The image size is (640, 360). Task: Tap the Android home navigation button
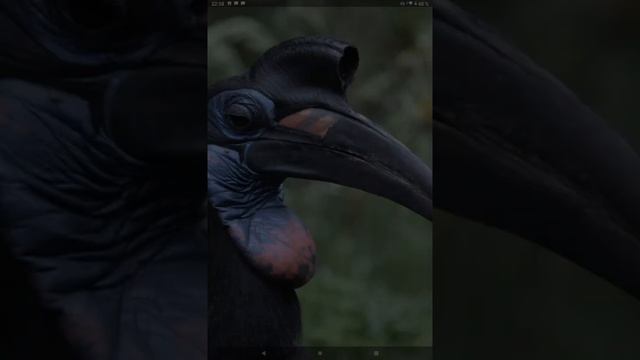[320, 353]
